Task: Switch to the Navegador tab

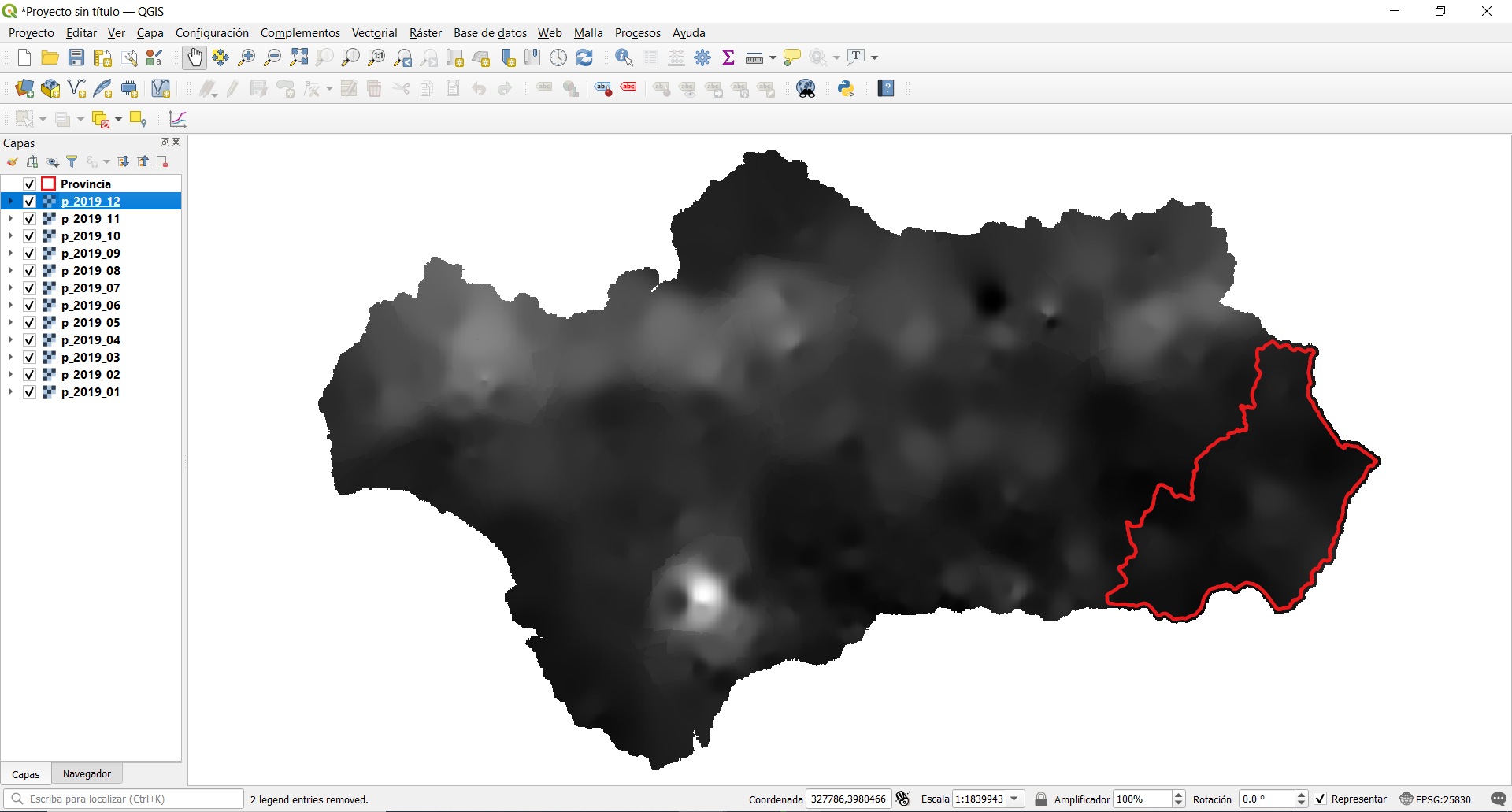Action: point(87,773)
